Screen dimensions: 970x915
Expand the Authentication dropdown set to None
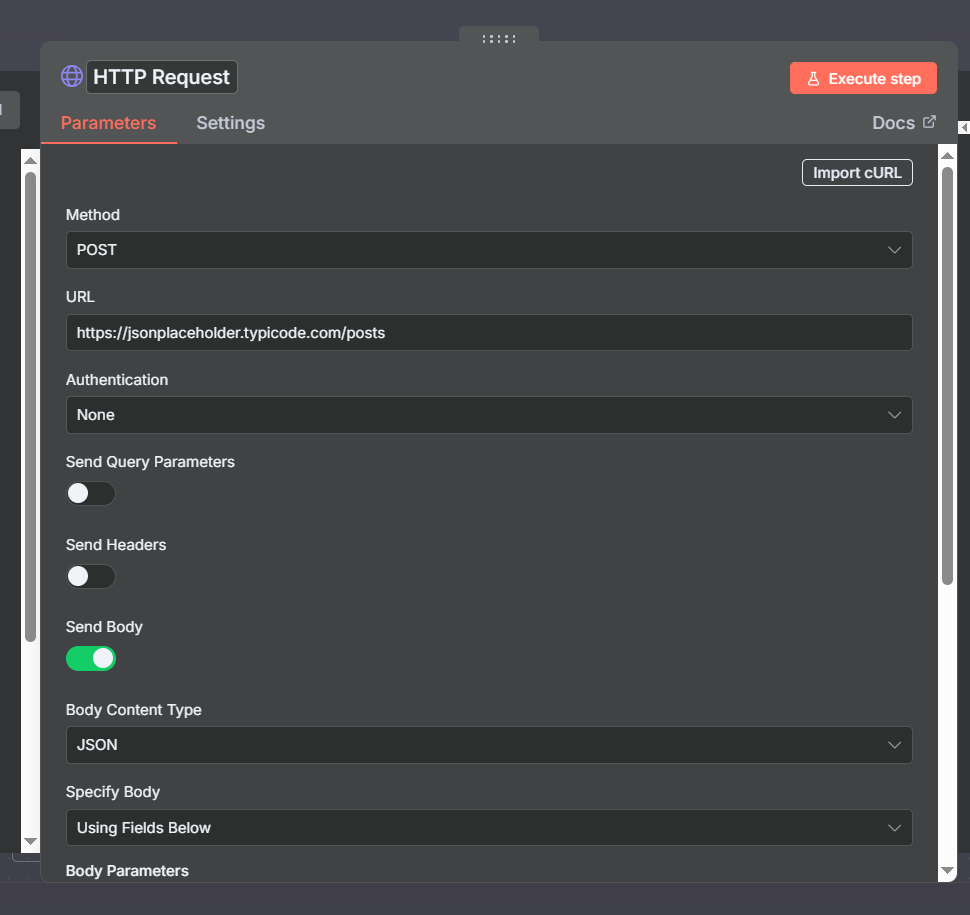coord(488,415)
